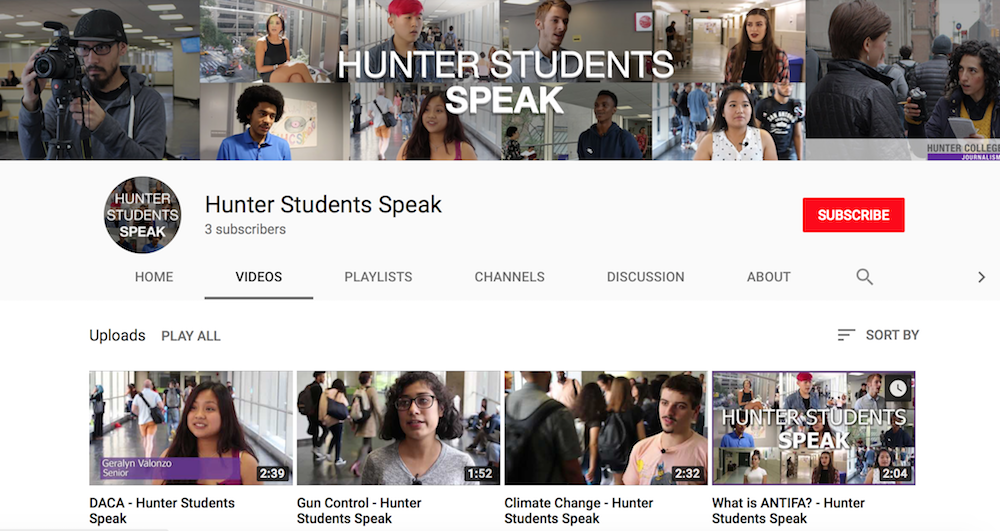The width and height of the screenshot is (1000, 531).
Task: Click the channel banner image
Action: point(500,80)
